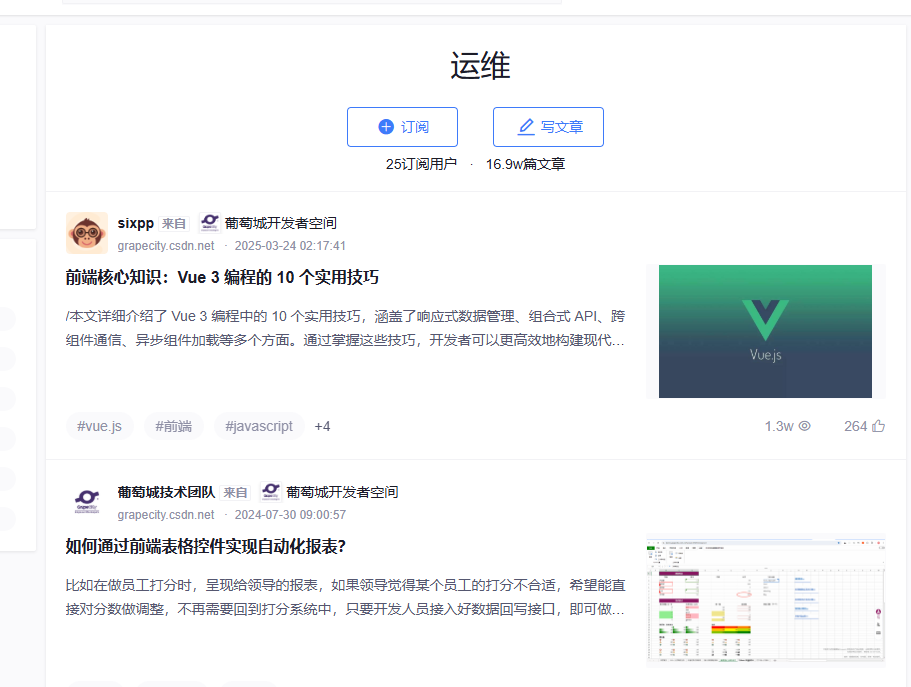This screenshot has width=911, height=687.
Task: Open article 前端核心知识：Vue 3 编程的 10 个实用技巧
Action: tap(222, 277)
